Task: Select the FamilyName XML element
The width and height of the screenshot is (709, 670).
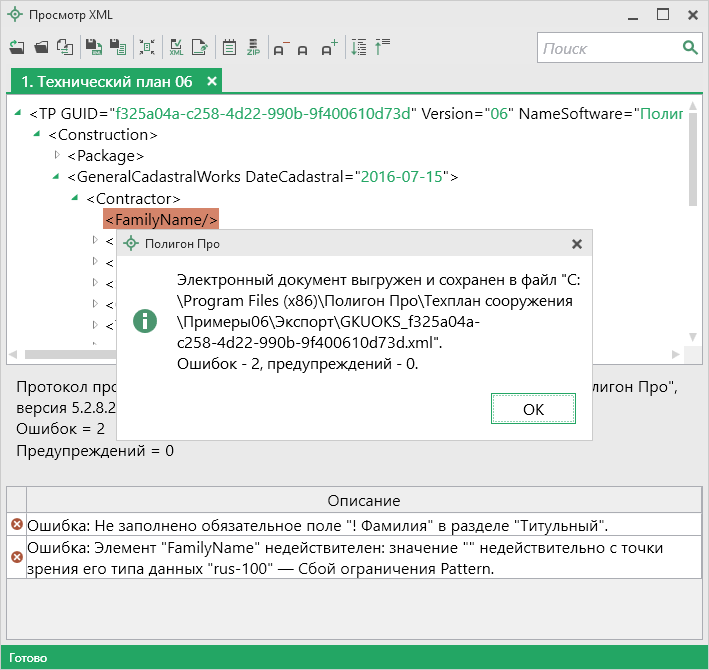Action: click(x=161, y=219)
